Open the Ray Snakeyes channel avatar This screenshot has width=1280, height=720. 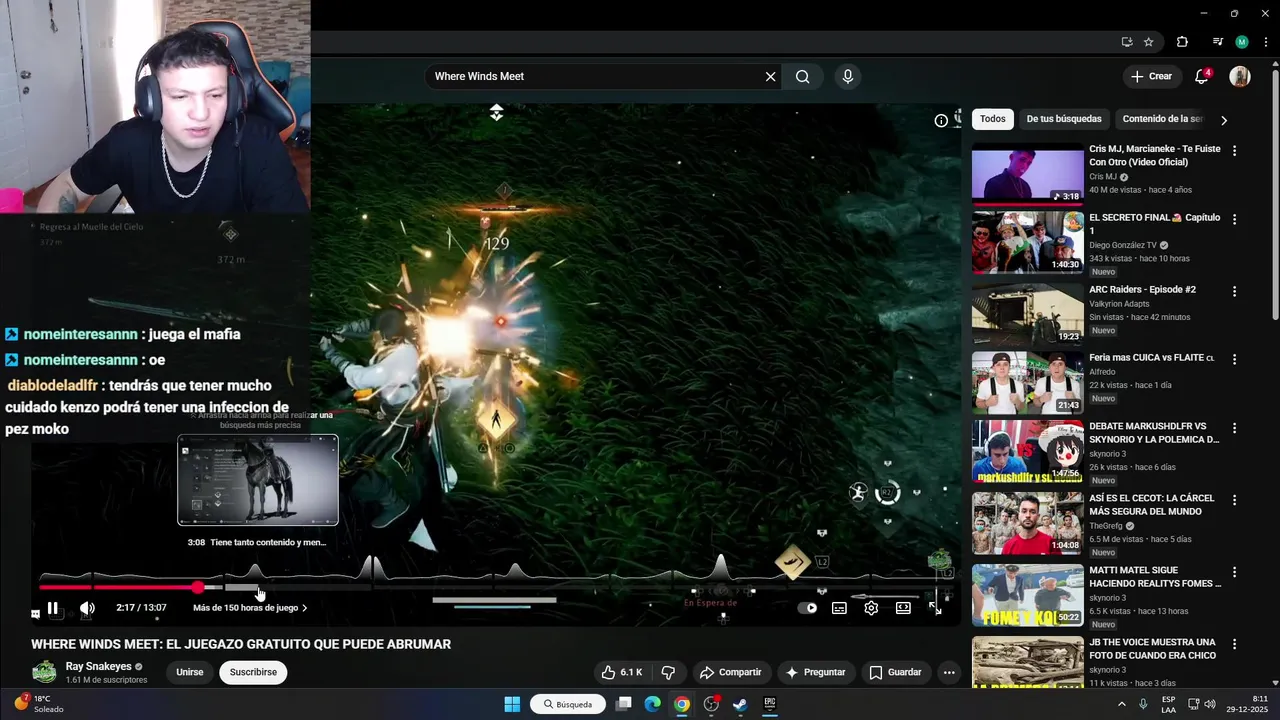(44, 672)
